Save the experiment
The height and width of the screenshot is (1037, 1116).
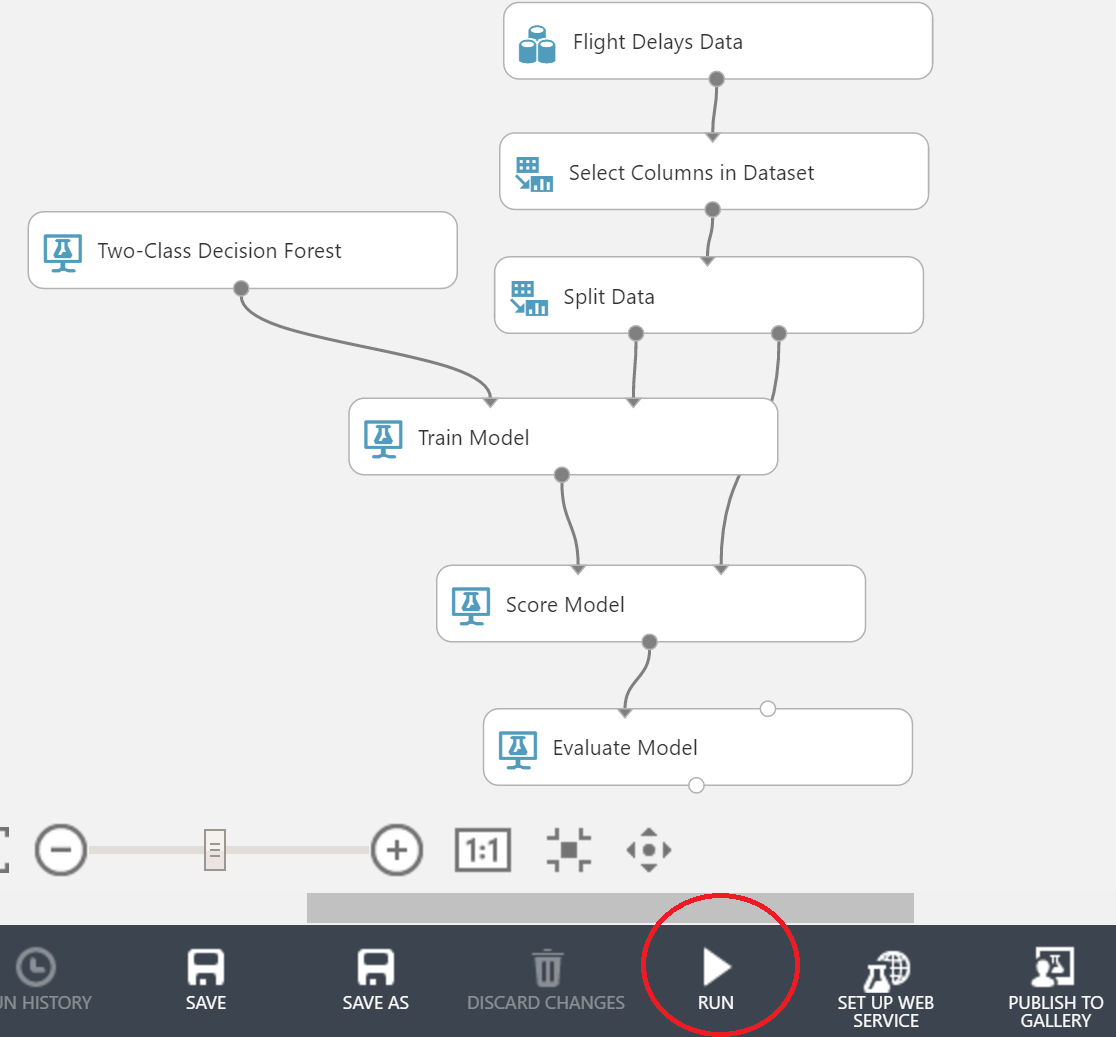[206, 979]
